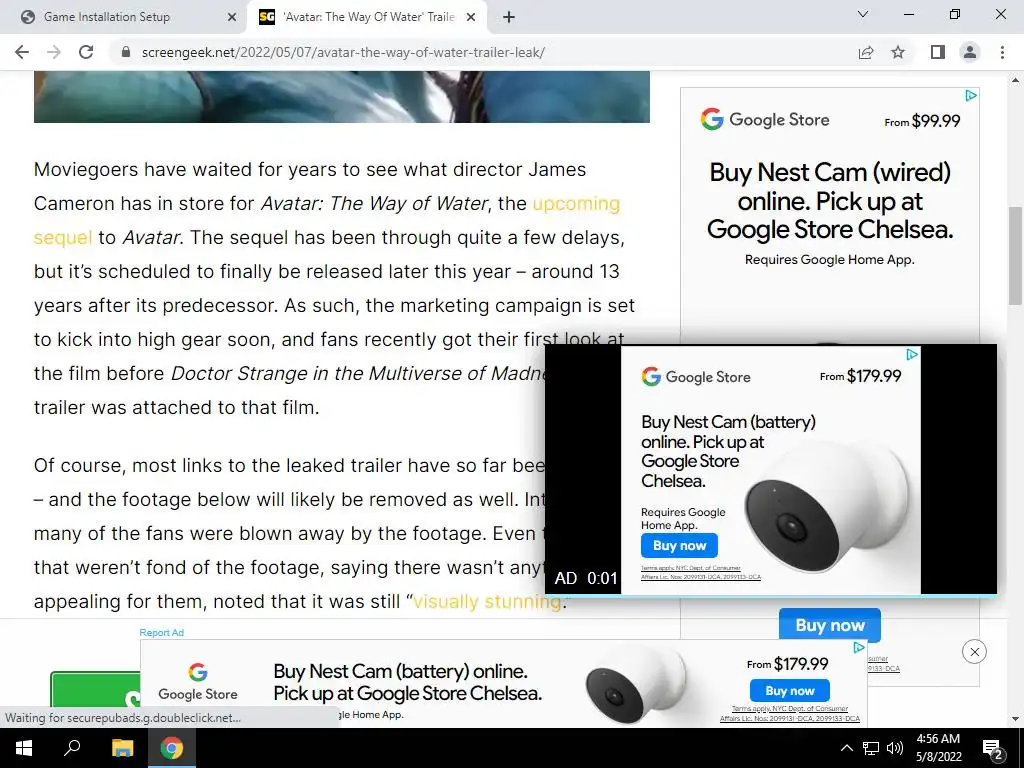Open the Windows Start menu
The height and width of the screenshot is (768, 1024).
pyautogui.click(x=24, y=748)
